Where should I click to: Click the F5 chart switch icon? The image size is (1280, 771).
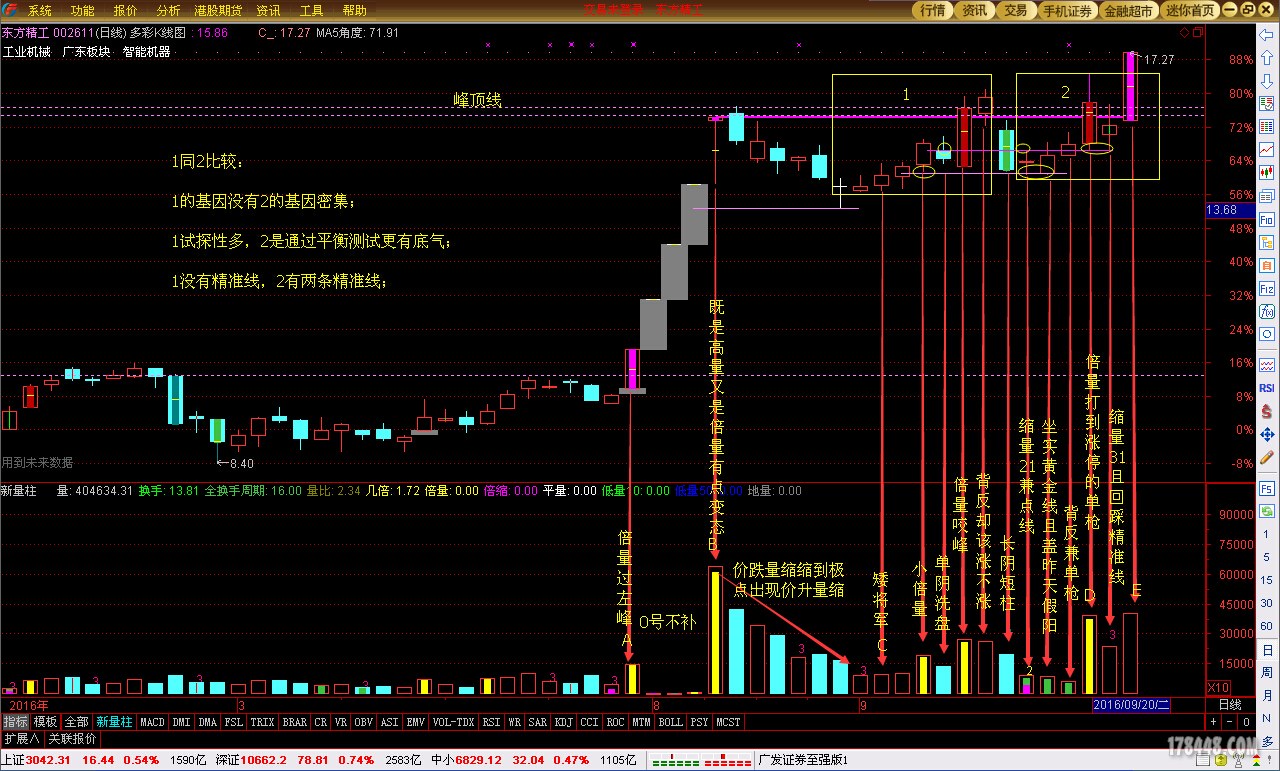click(1267, 488)
